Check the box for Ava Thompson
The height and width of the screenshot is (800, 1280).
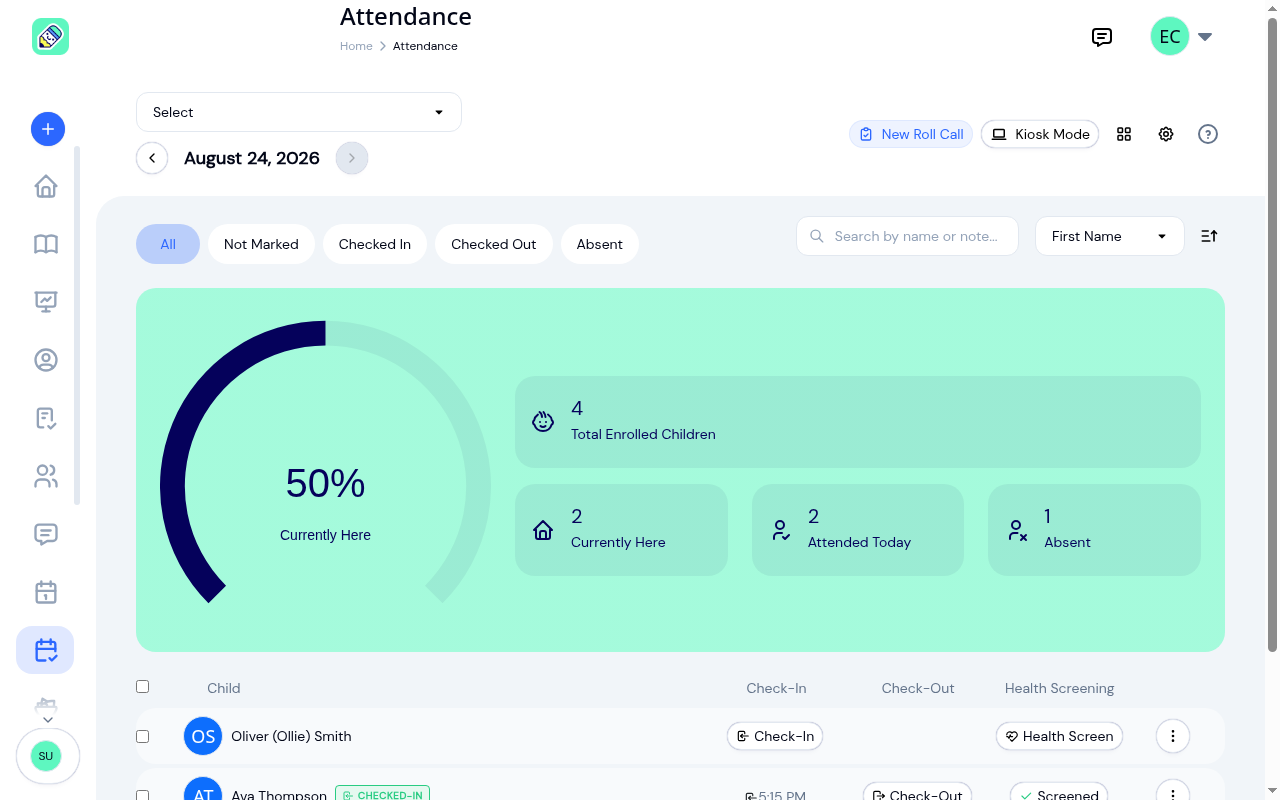[x=142, y=796]
